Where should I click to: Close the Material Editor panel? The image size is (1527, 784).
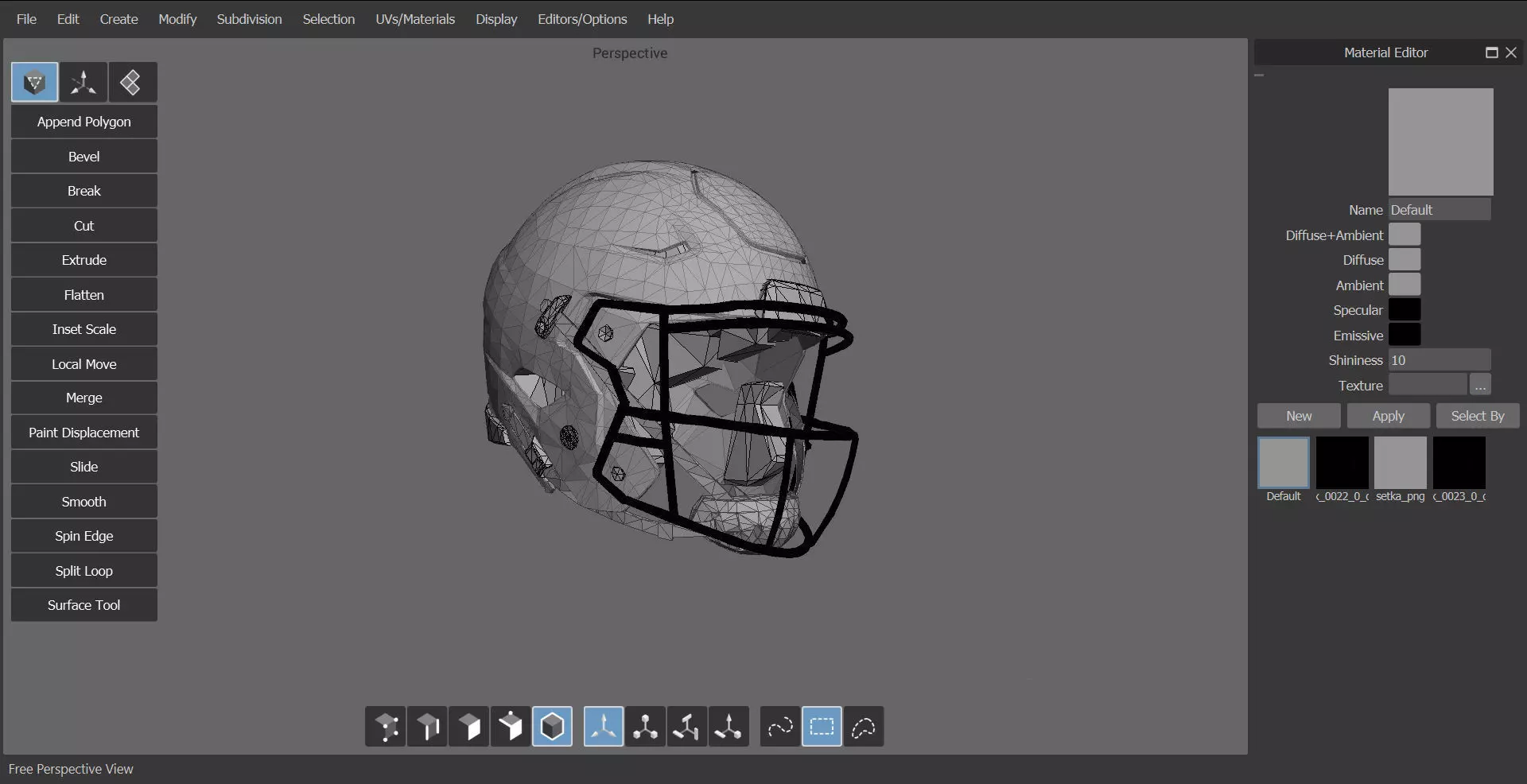1511,52
